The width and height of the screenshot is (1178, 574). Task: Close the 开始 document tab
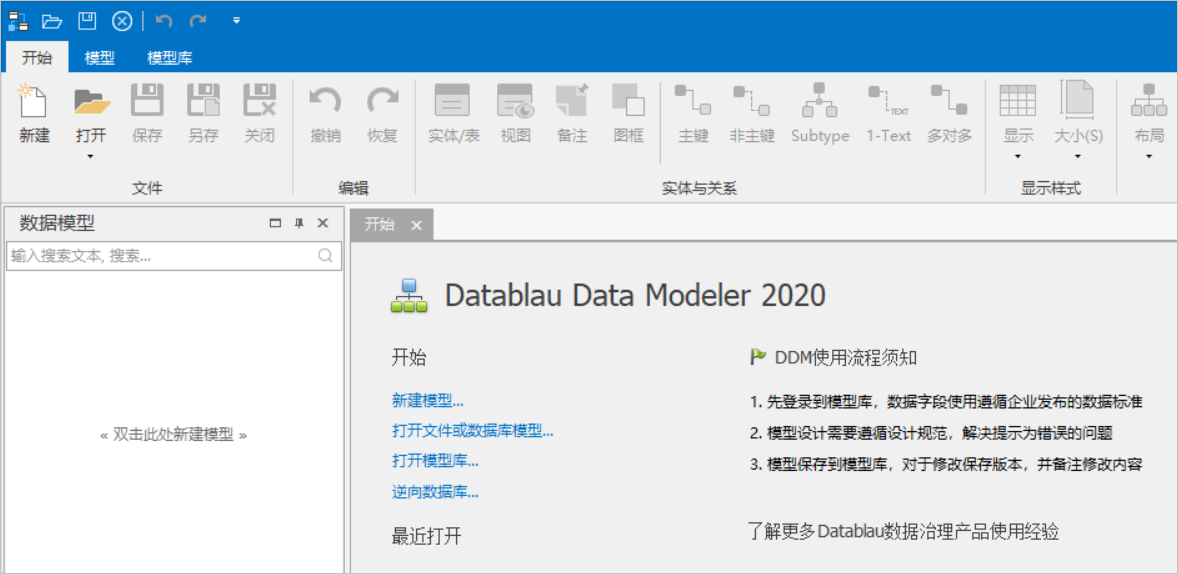point(416,225)
